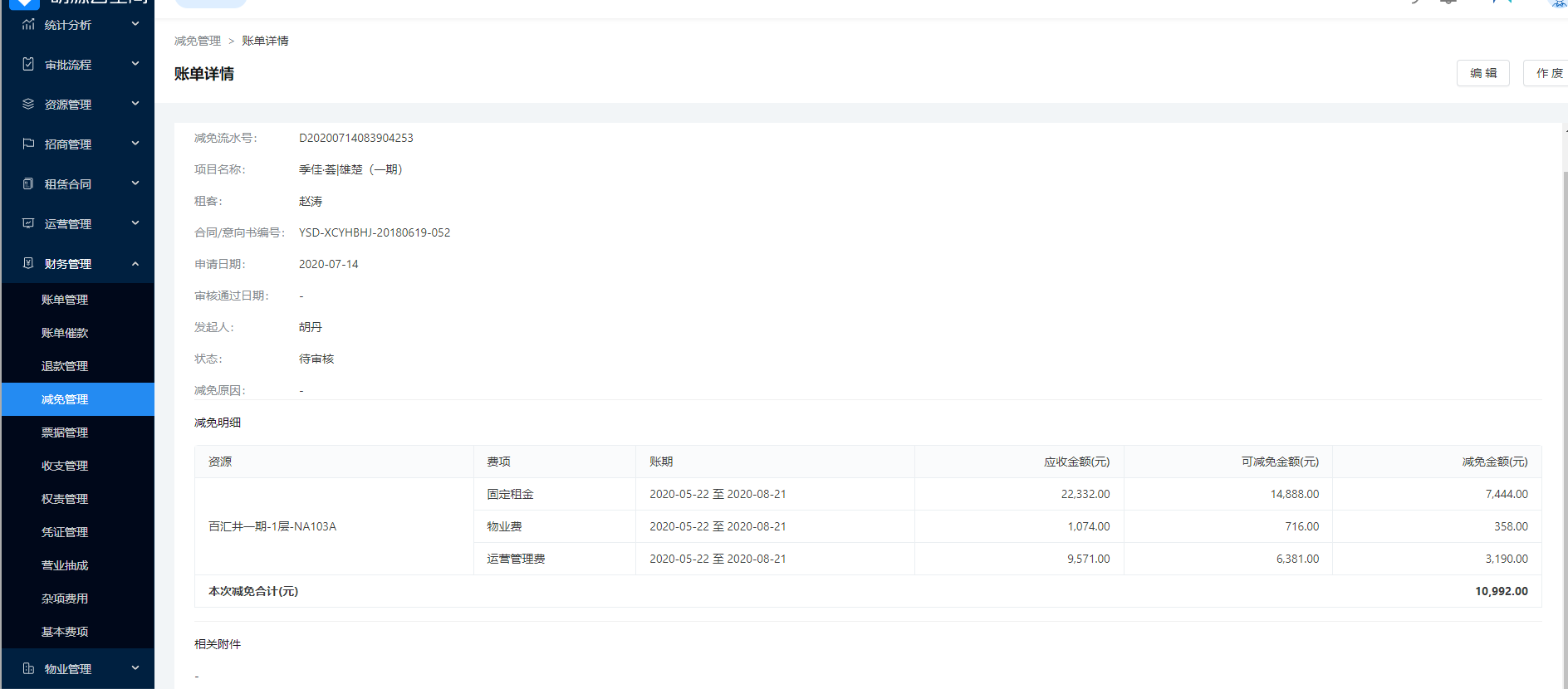Open 账单管理 submenu item
This screenshot has height=689, width=1568.
pyautogui.click(x=65, y=300)
